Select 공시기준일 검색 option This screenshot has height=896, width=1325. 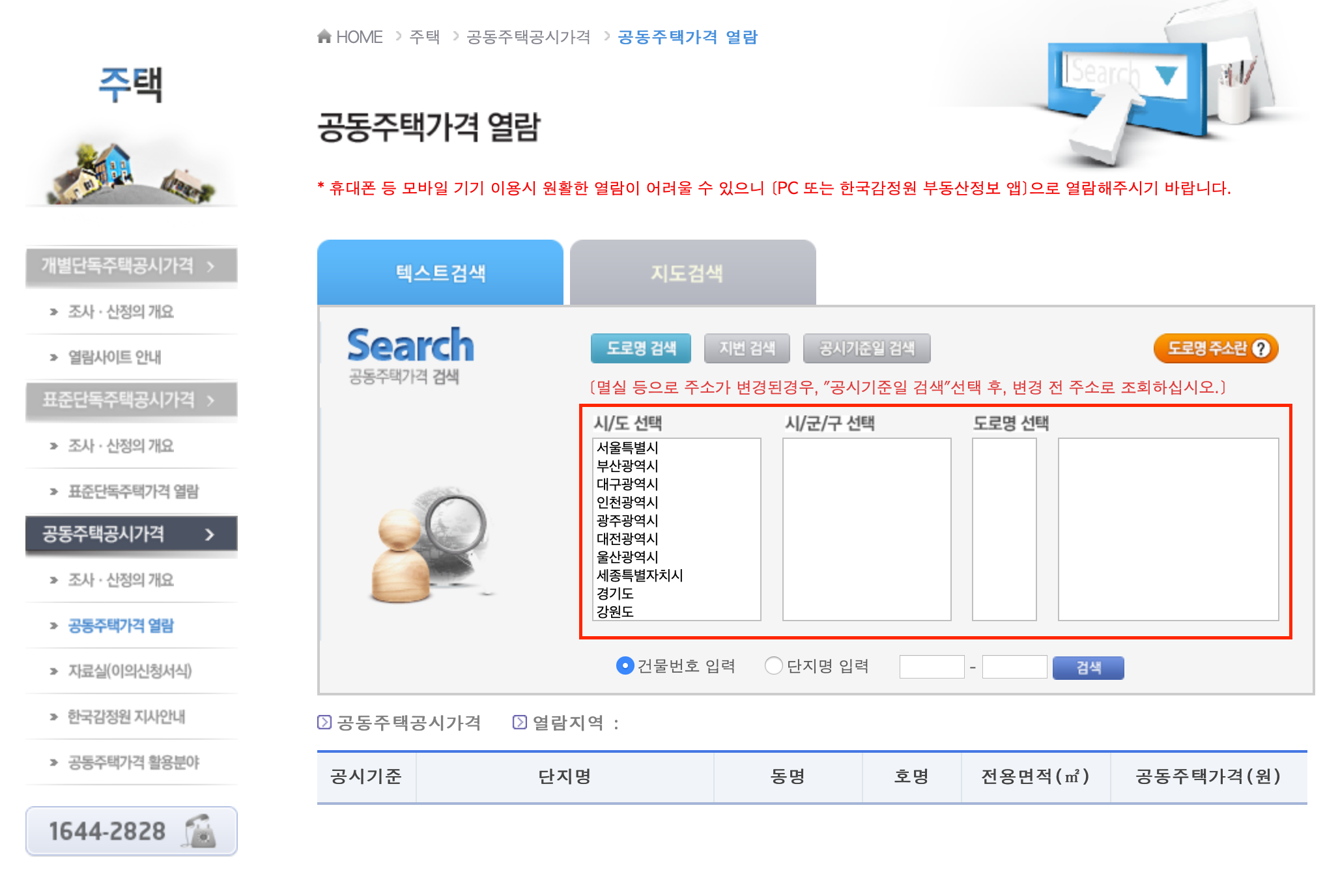tap(866, 348)
